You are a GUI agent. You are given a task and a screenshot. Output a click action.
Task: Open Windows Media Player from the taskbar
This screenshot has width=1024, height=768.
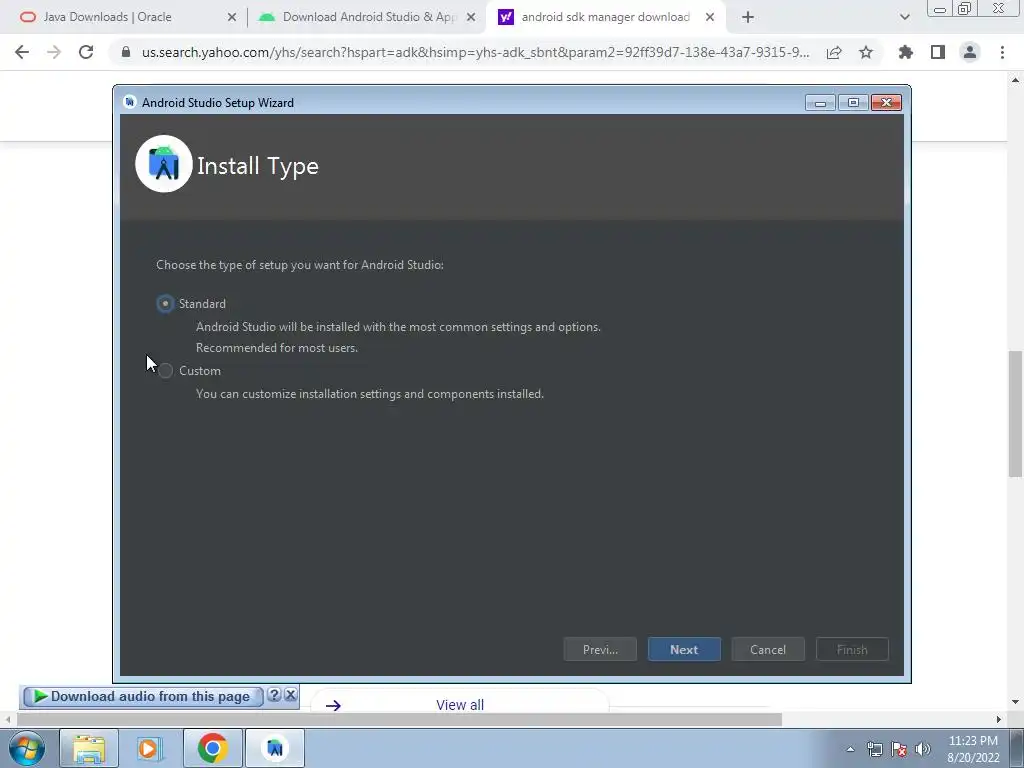pos(149,748)
